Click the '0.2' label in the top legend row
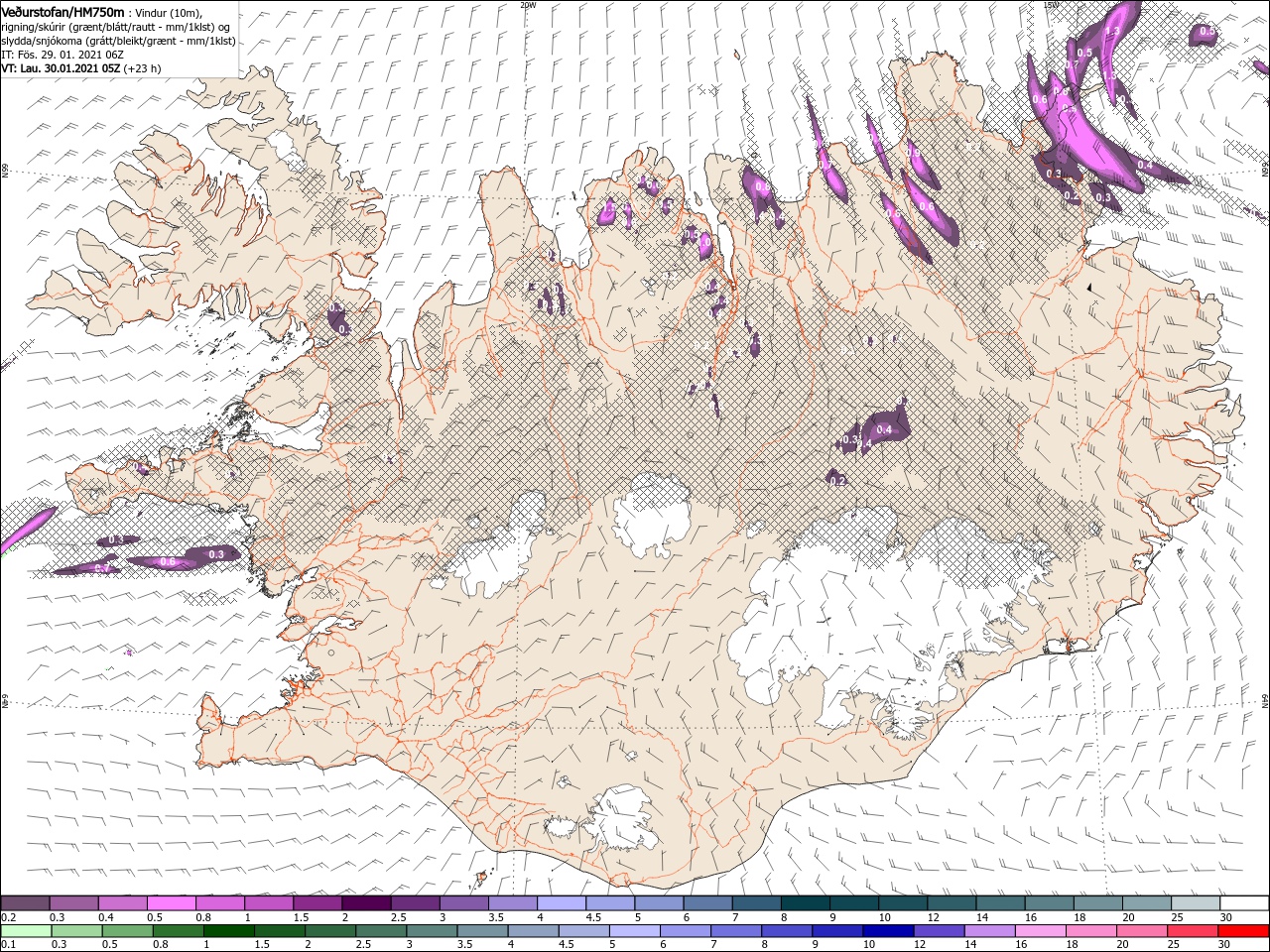The height and width of the screenshot is (952, 1270). tap(7, 917)
